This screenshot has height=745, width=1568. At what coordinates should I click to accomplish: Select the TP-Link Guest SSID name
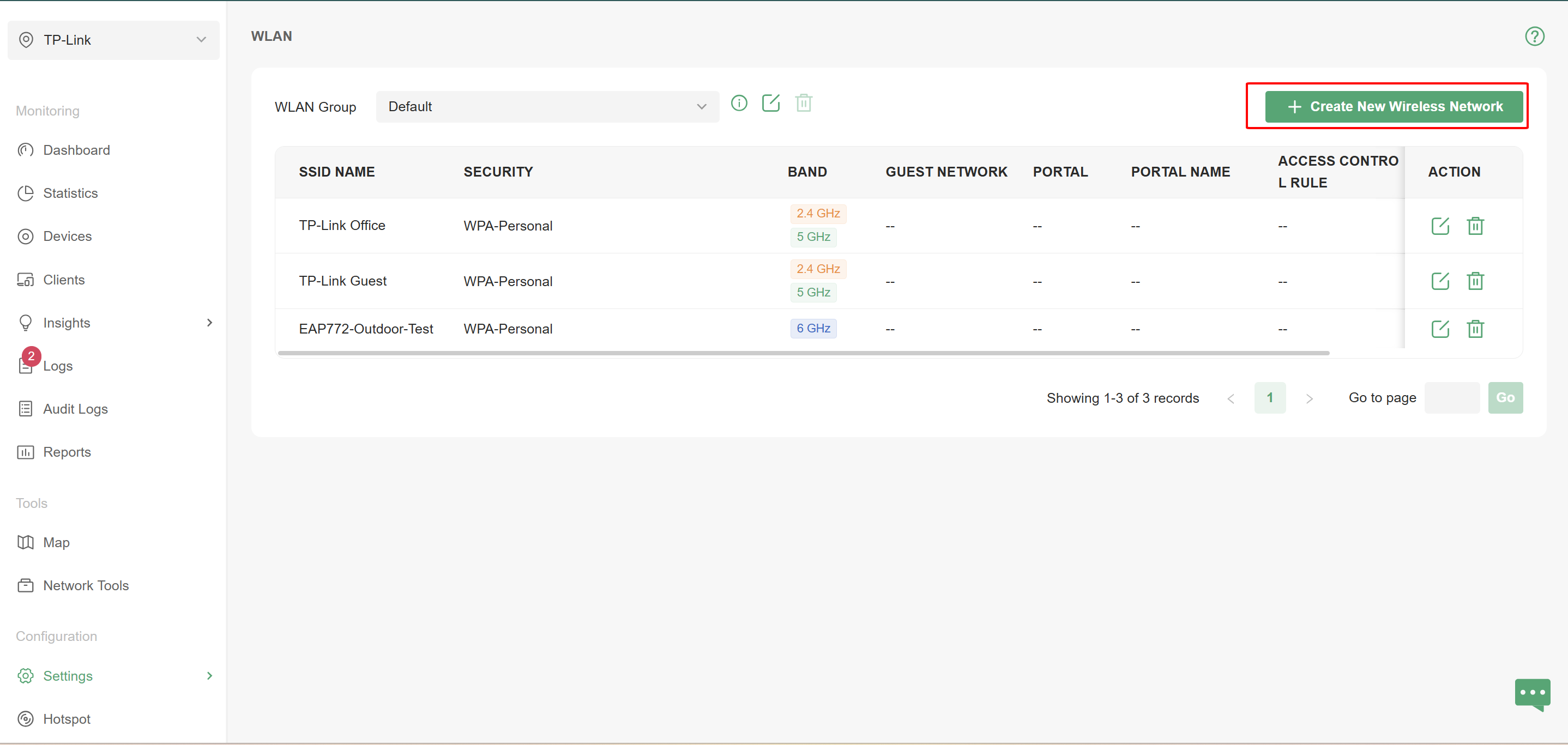[x=343, y=281]
